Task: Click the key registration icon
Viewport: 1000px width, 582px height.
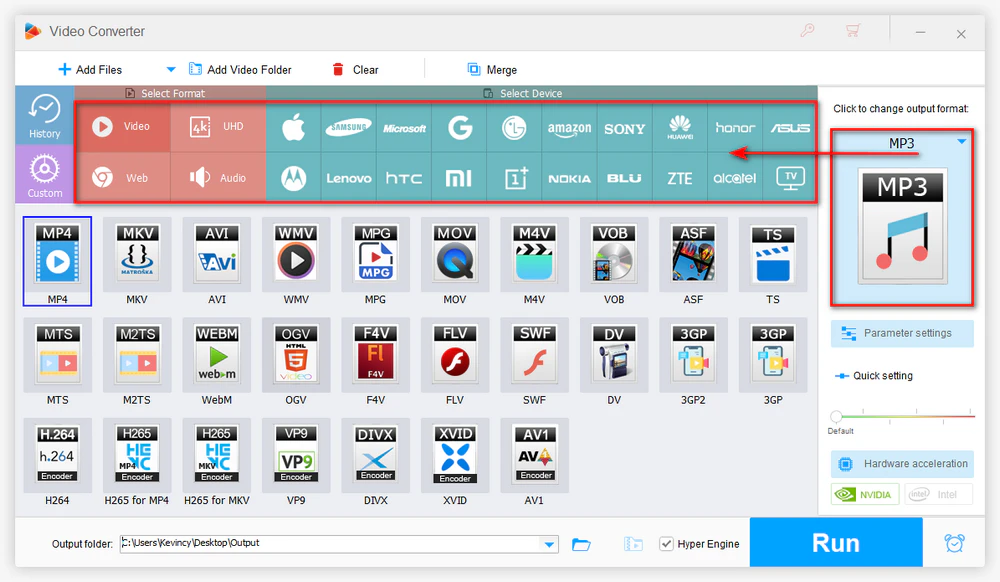Action: 807,30
